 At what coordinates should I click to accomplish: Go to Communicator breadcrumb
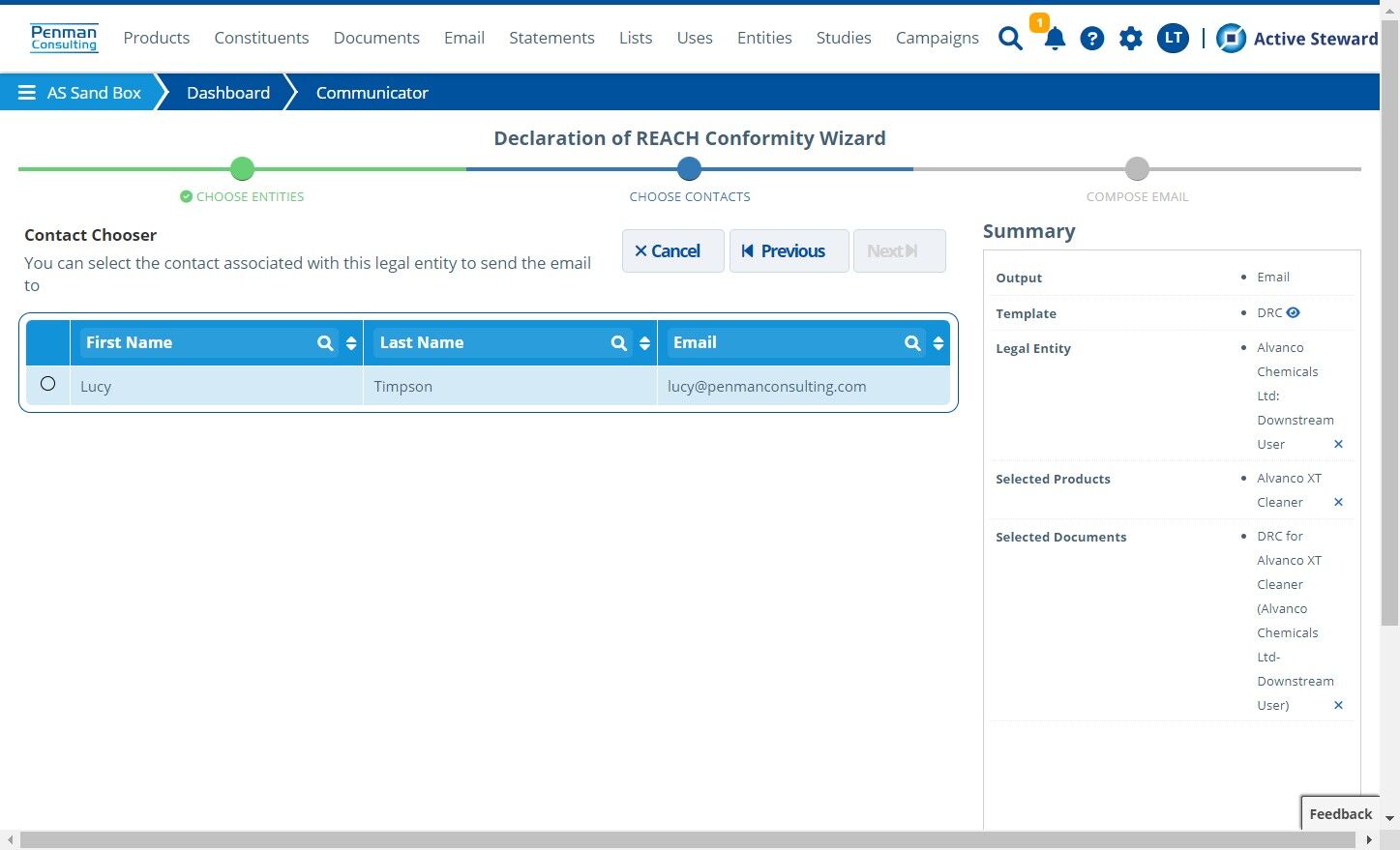[x=372, y=93]
